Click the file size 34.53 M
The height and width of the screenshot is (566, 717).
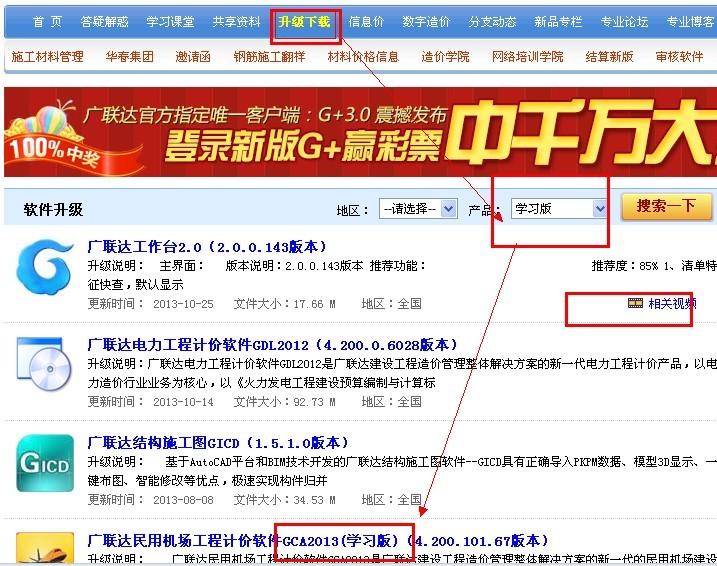[314, 500]
